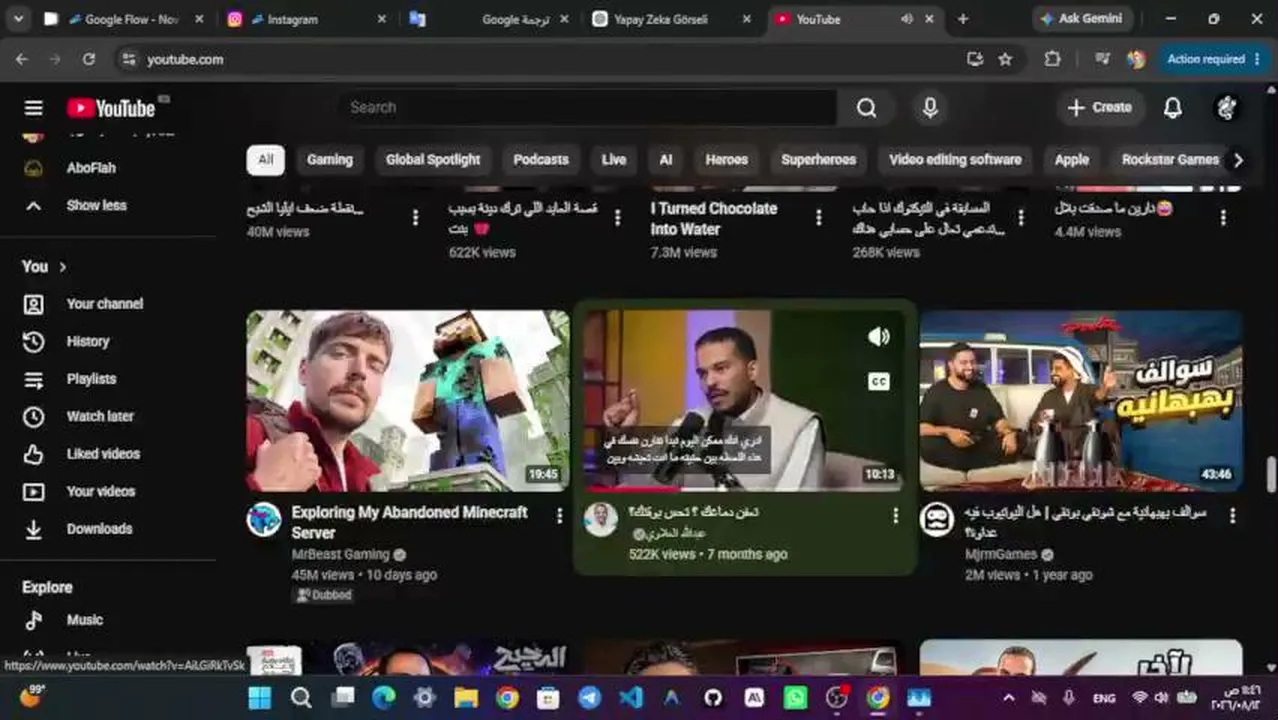Select the Rockstar Games chip
Image resolution: width=1278 pixels, height=720 pixels.
tap(1169, 160)
